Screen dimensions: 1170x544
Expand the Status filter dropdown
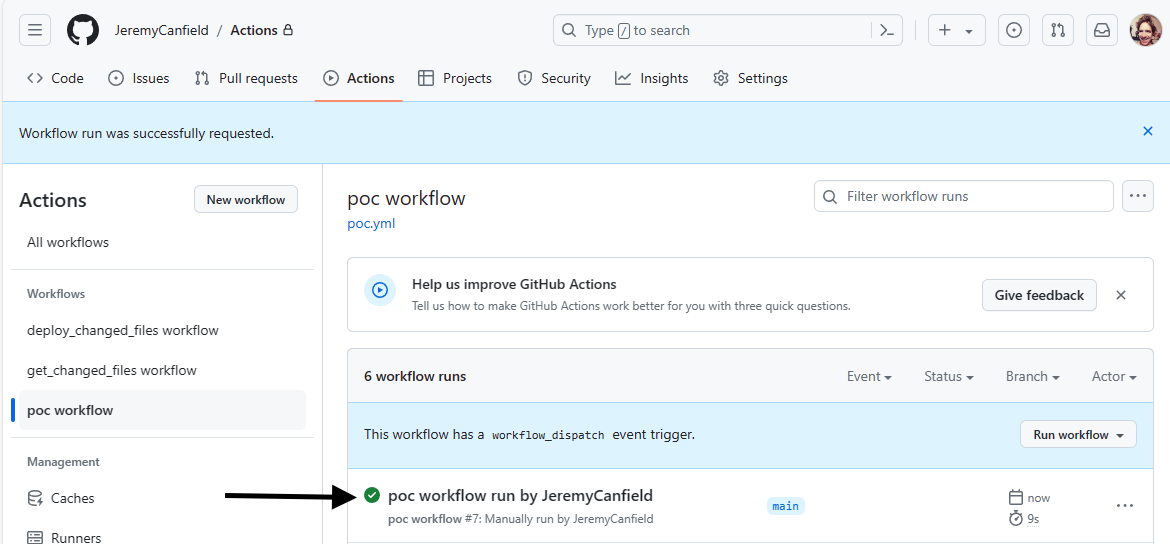click(948, 376)
